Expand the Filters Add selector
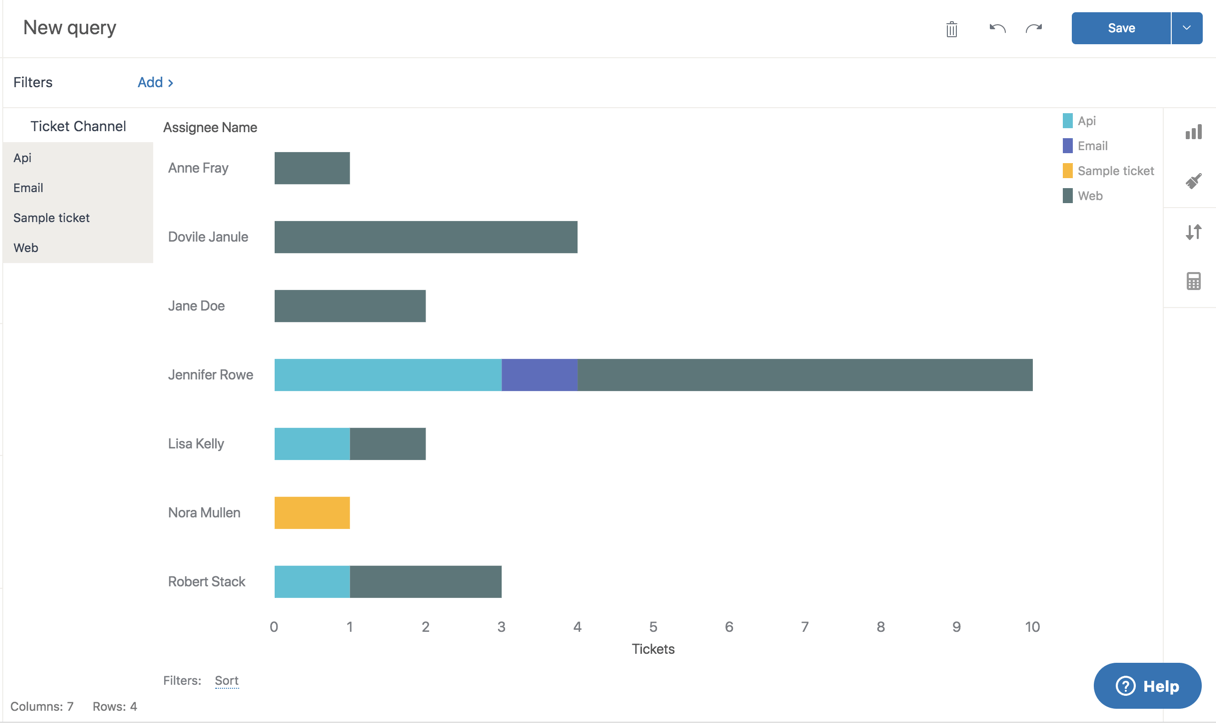Viewport: 1216px width, 725px height. [155, 82]
